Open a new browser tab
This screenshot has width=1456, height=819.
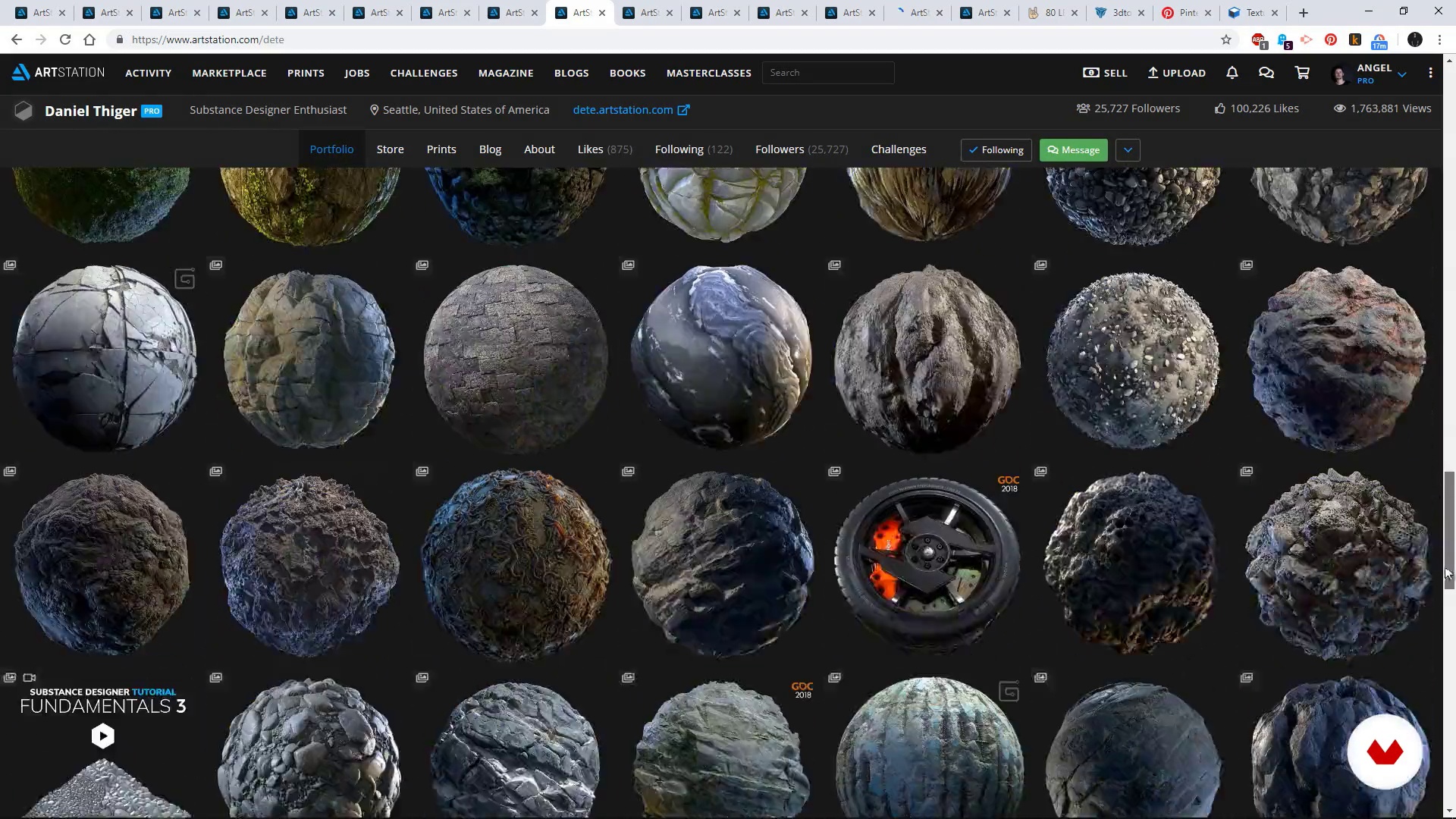click(1304, 12)
